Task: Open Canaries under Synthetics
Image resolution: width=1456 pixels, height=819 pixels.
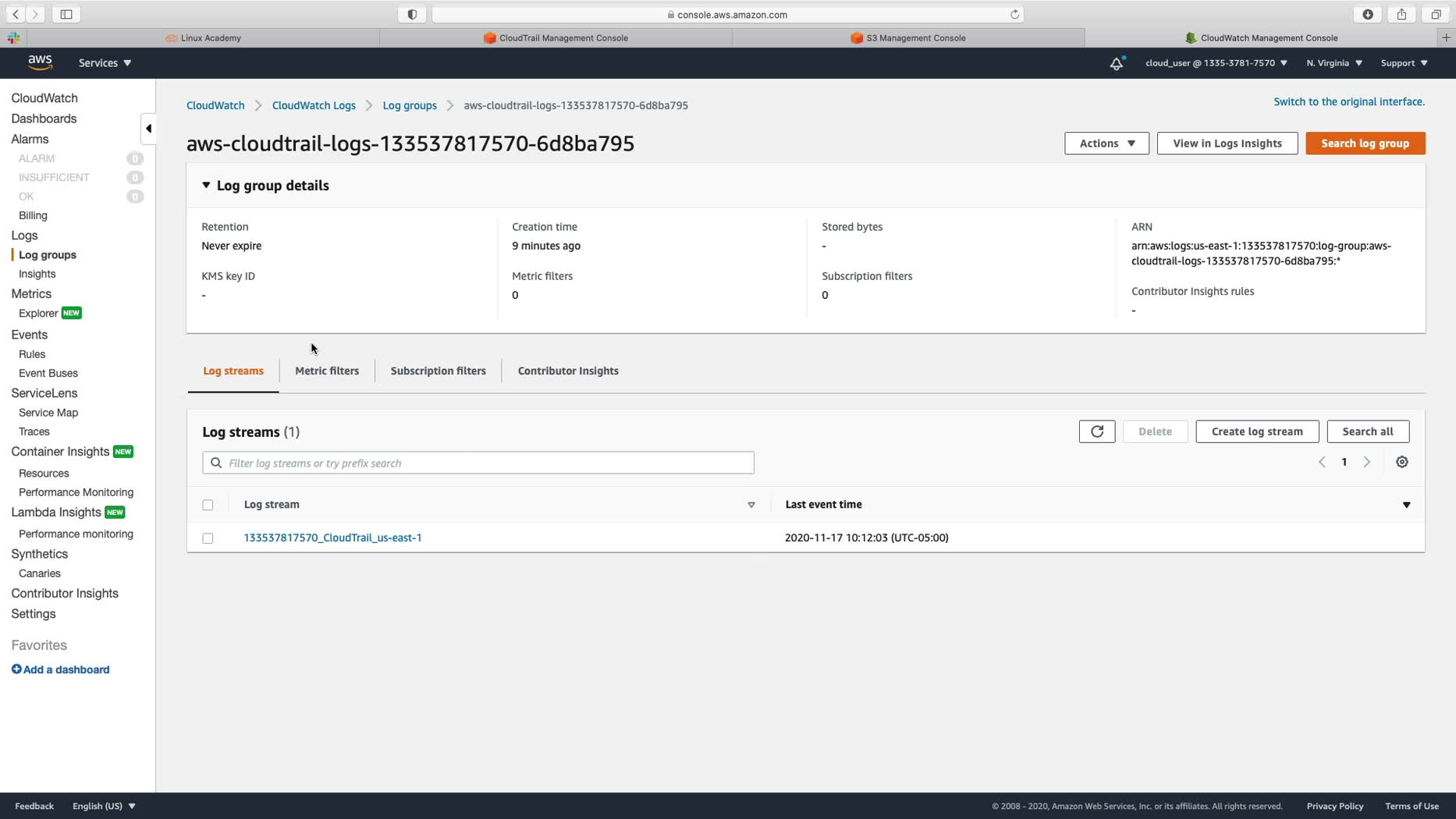Action: click(x=40, y=573)
